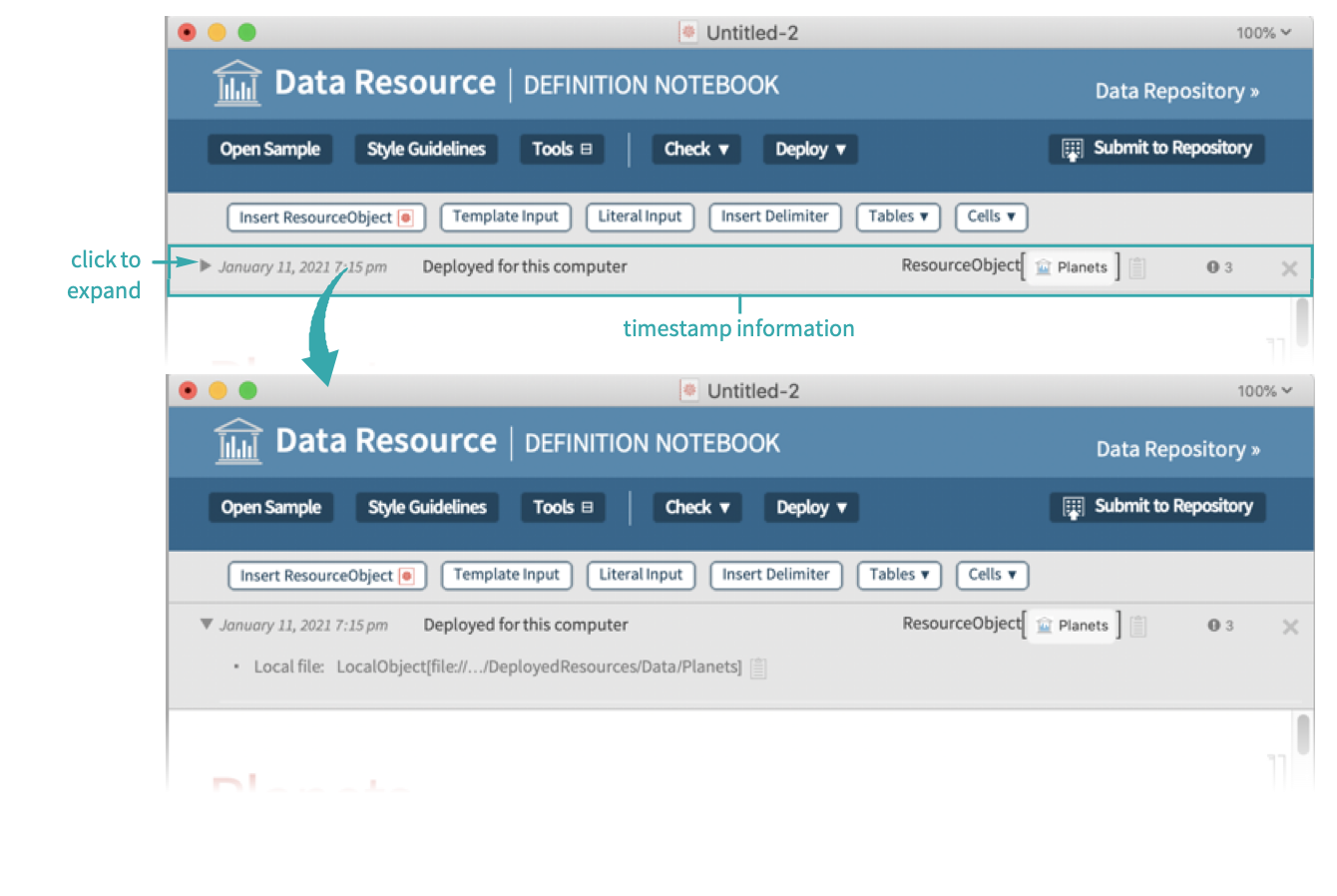Click Submit to Repository icon in lower window
Image resolution: width=1337 pixels, height=896 pixels.
(1074, 507)
